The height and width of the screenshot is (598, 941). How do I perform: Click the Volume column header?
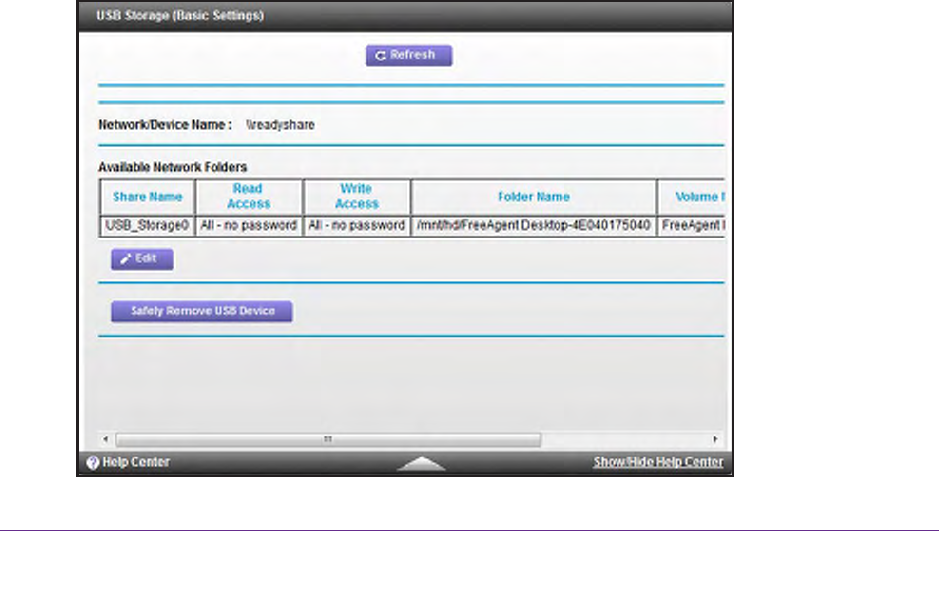point(691,197)
